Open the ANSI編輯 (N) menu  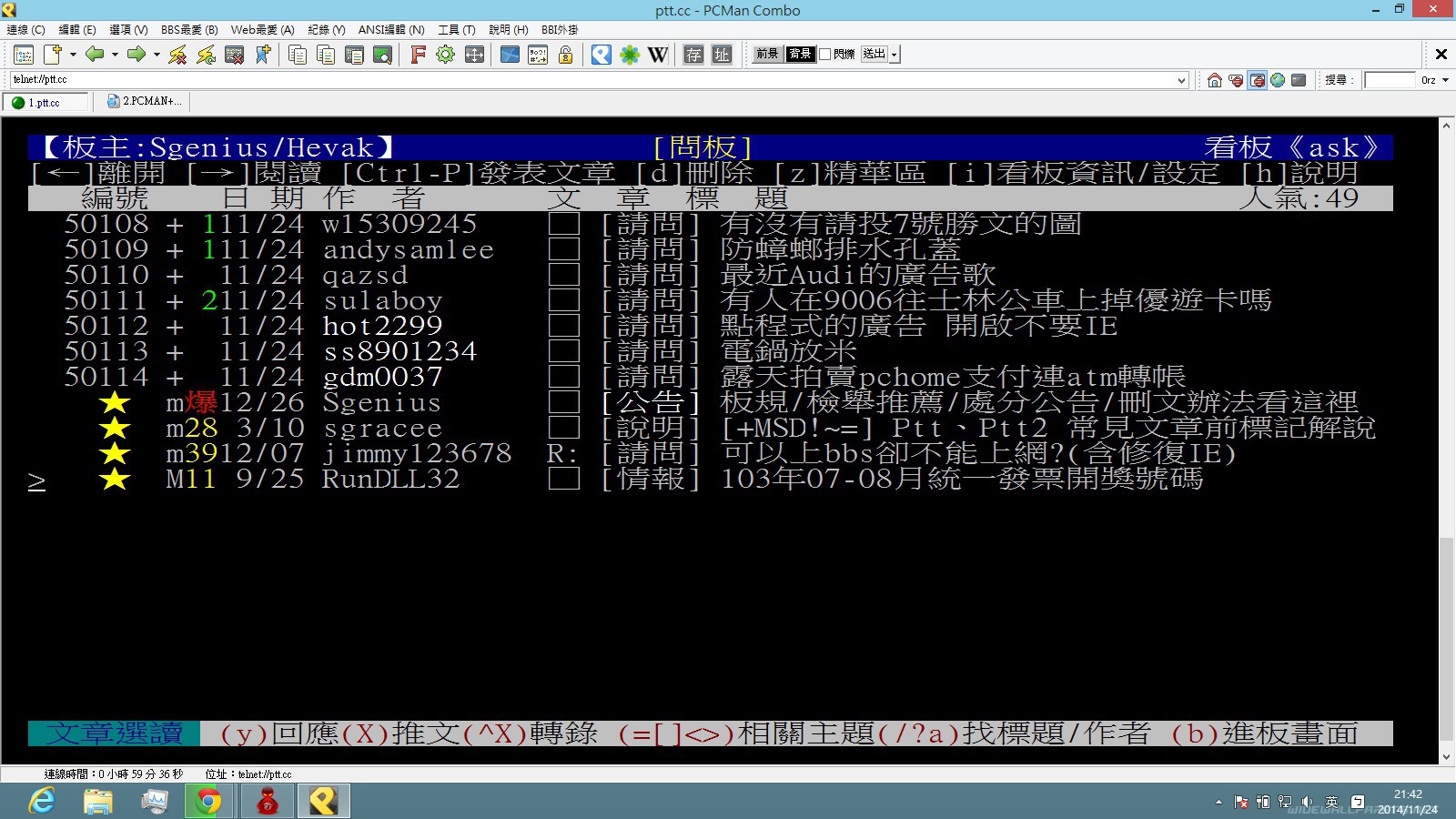pyautogui.click(x=391, y=30)
